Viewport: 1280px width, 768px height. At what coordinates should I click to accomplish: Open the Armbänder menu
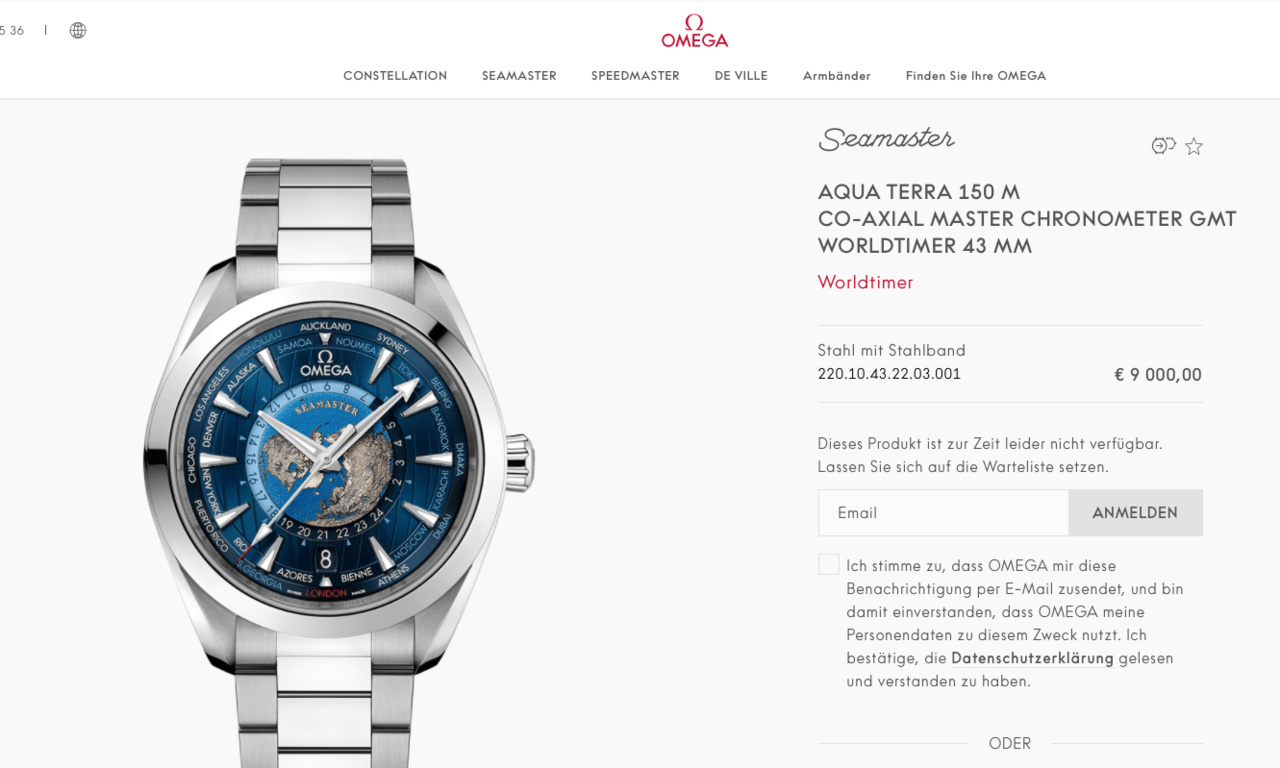[837, 76]
